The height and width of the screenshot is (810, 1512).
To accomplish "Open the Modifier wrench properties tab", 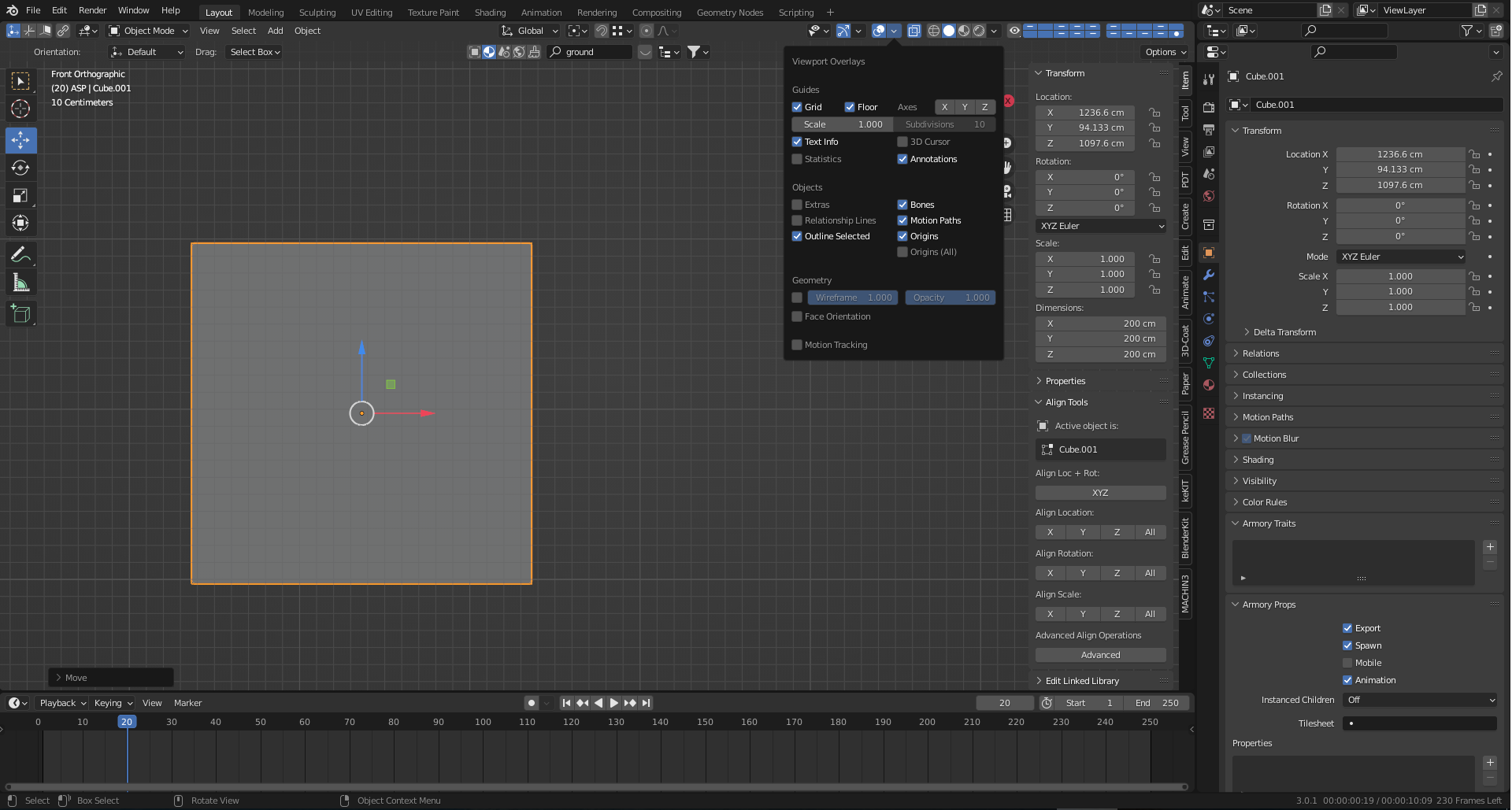I will point(1209,275).
